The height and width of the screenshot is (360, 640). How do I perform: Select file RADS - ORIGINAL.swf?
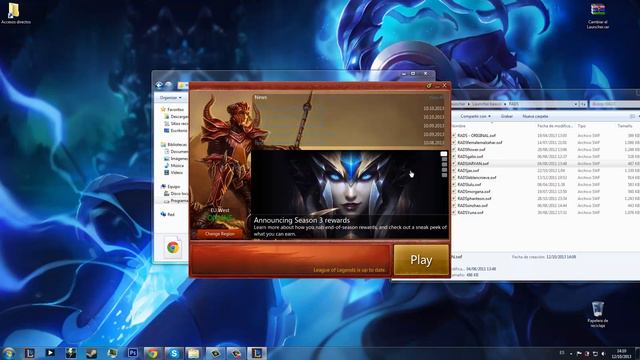coord(476,136)
